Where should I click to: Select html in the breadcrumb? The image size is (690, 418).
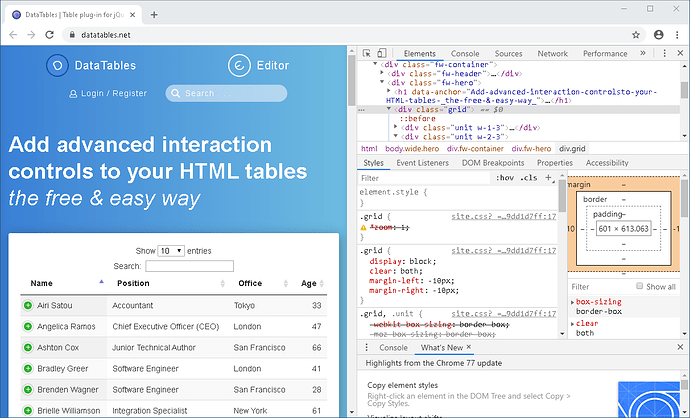coord(369,149)
